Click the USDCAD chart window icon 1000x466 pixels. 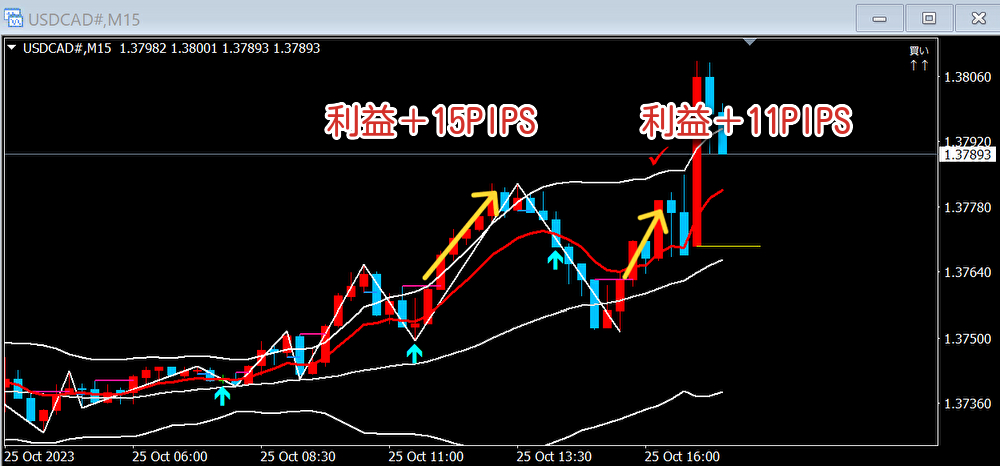(14, 18)
